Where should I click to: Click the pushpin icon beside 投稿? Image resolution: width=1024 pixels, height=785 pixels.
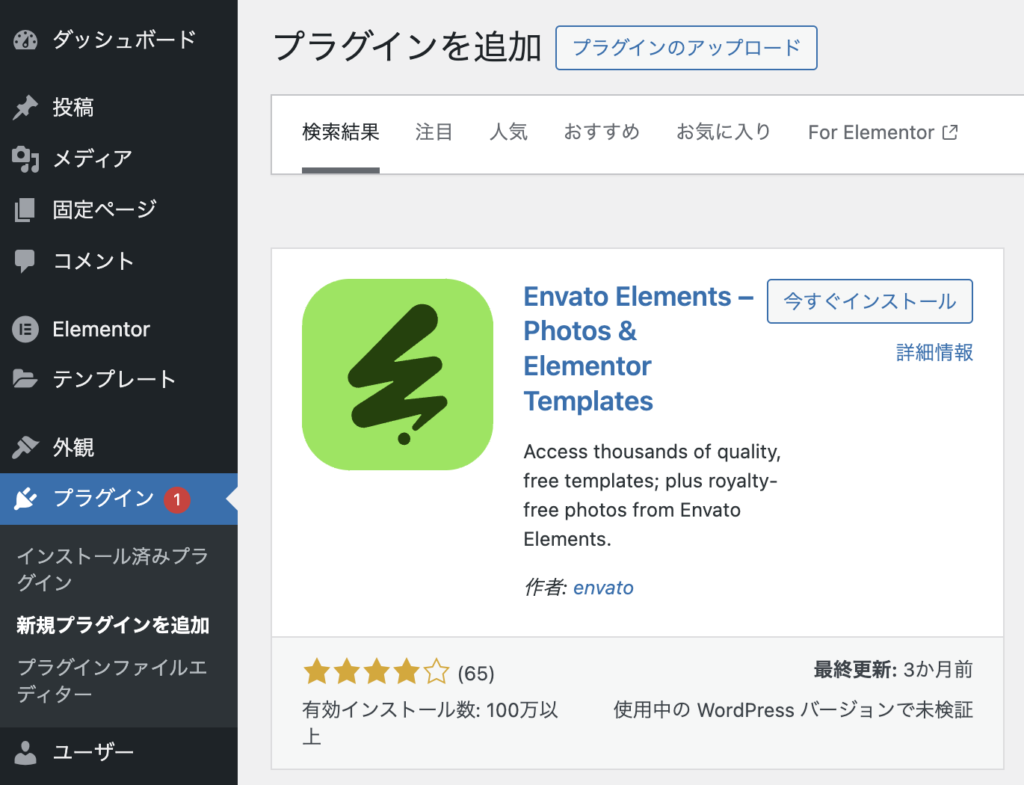pos(25,107)
